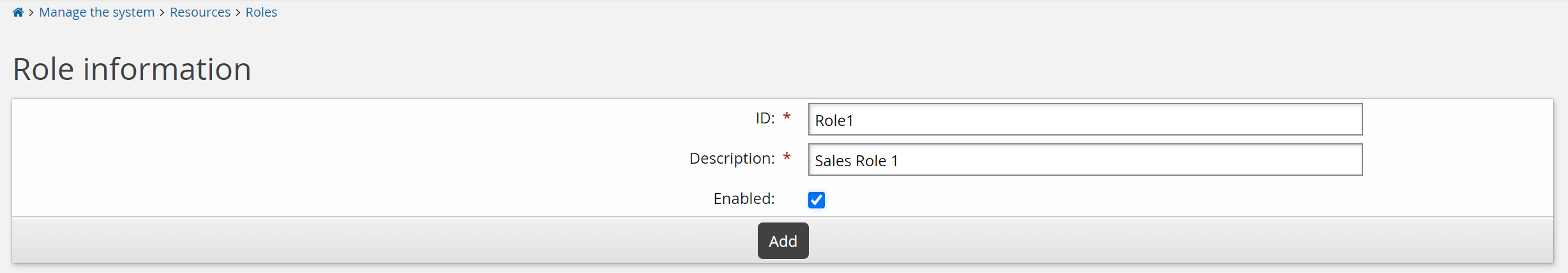This screenshot has height=273, width=1568.
Task: Open the Manage the system breadcrumb link
Action: pos(97,12)
